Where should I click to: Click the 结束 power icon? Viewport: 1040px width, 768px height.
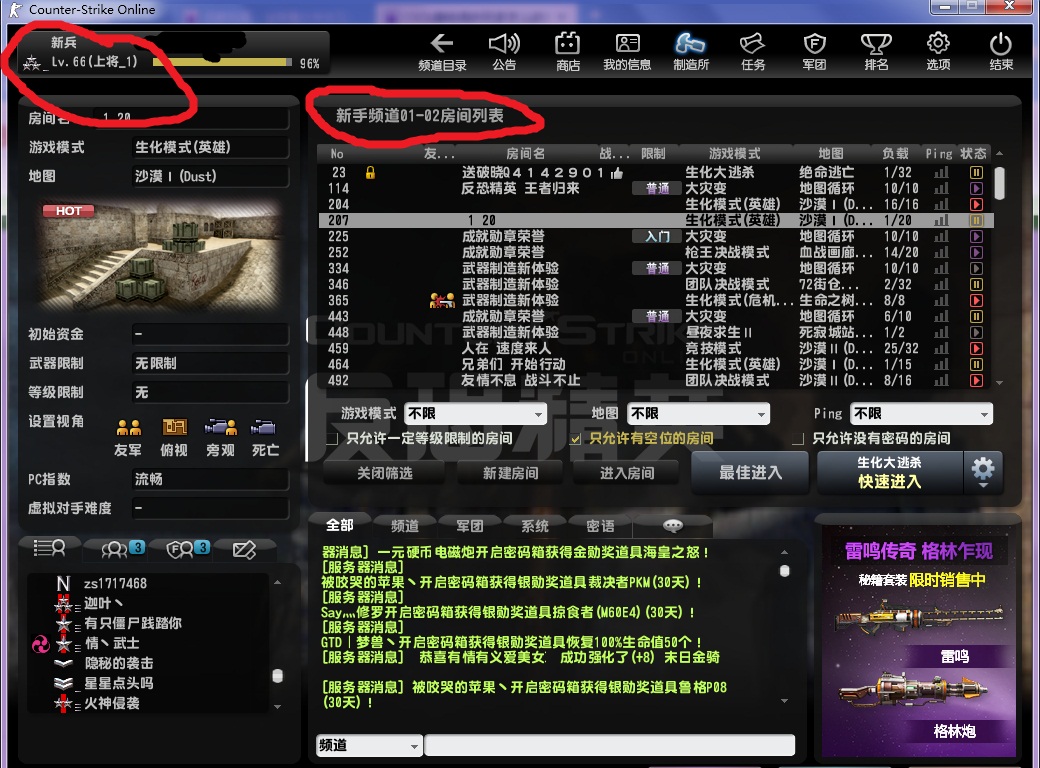click(1000, 44)
